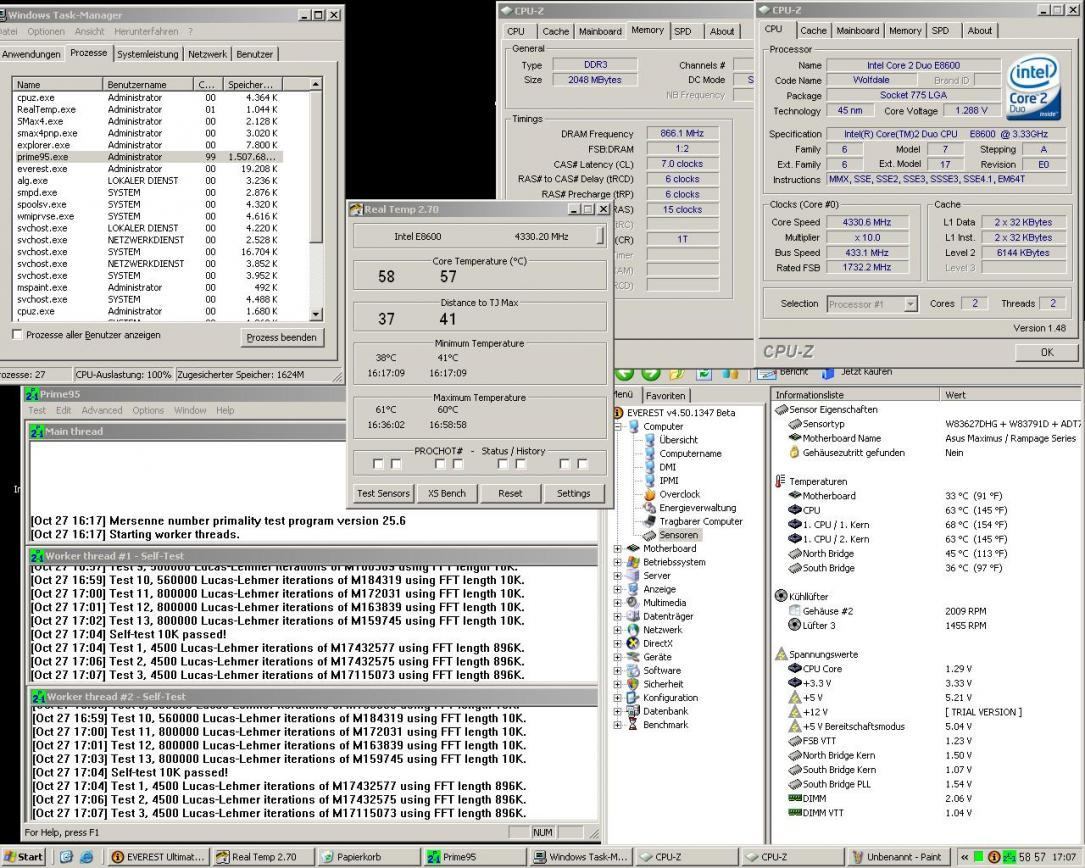Expand the Server tree node
This screenshot has height=868, width=1085.
[617, 575]
